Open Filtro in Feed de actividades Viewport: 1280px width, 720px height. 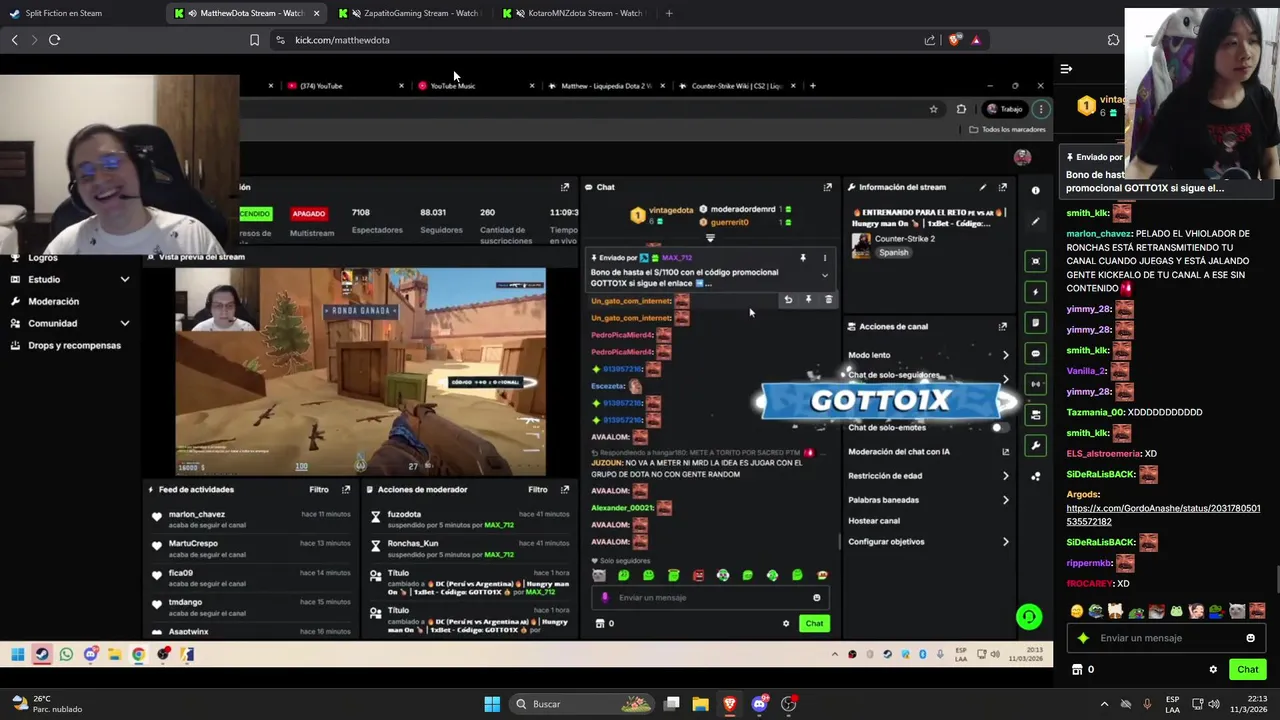pos(319,490)
